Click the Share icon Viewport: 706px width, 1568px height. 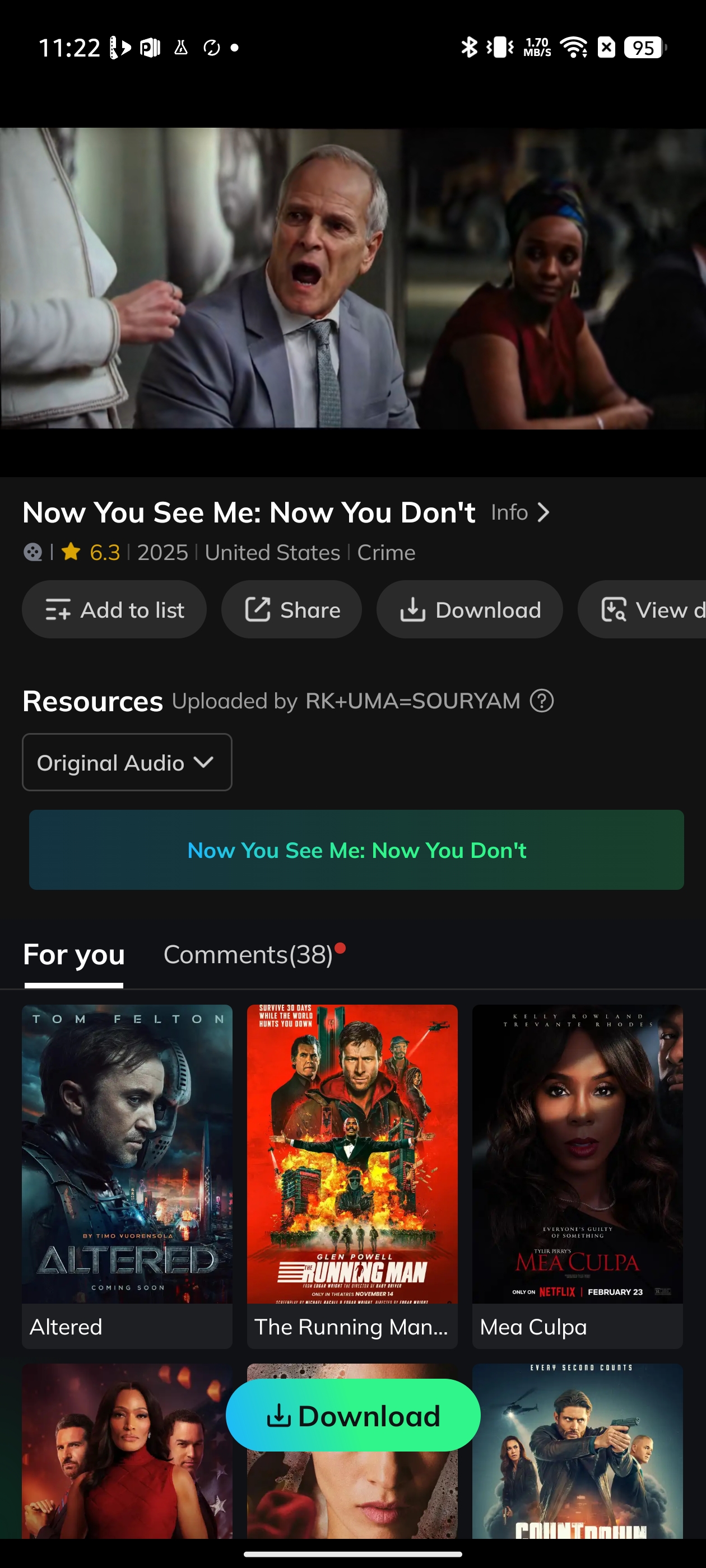pos(259,609)
